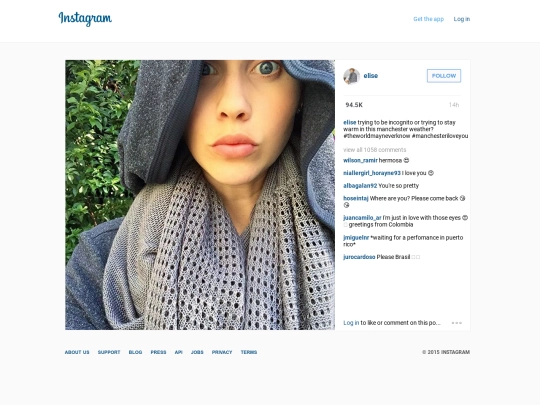Click Log in to like or comment

point(351,323)
